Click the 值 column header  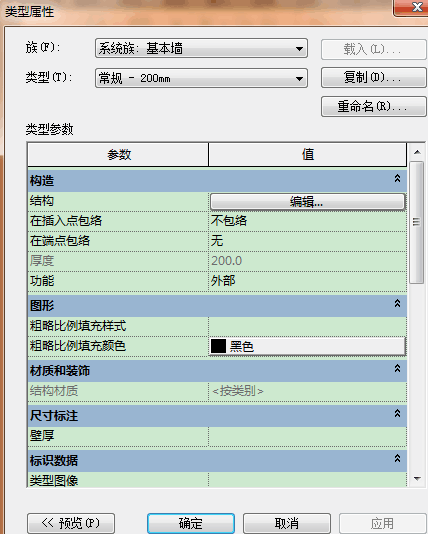point(307,155)
